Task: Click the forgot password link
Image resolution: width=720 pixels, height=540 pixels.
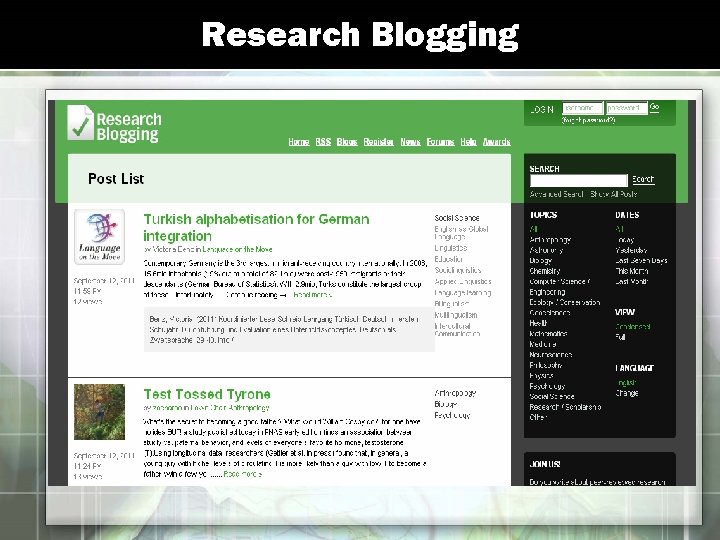Action: (x=588, y=120)
